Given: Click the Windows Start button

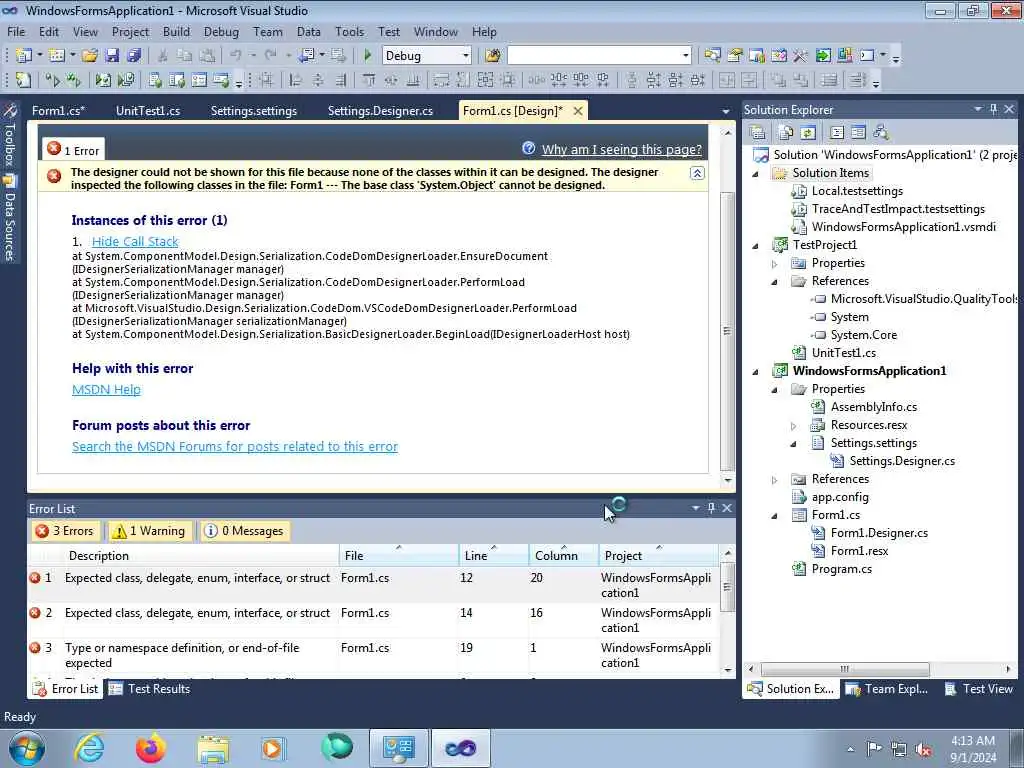Looking at the screenshot, I should click(x=26, y=748).
